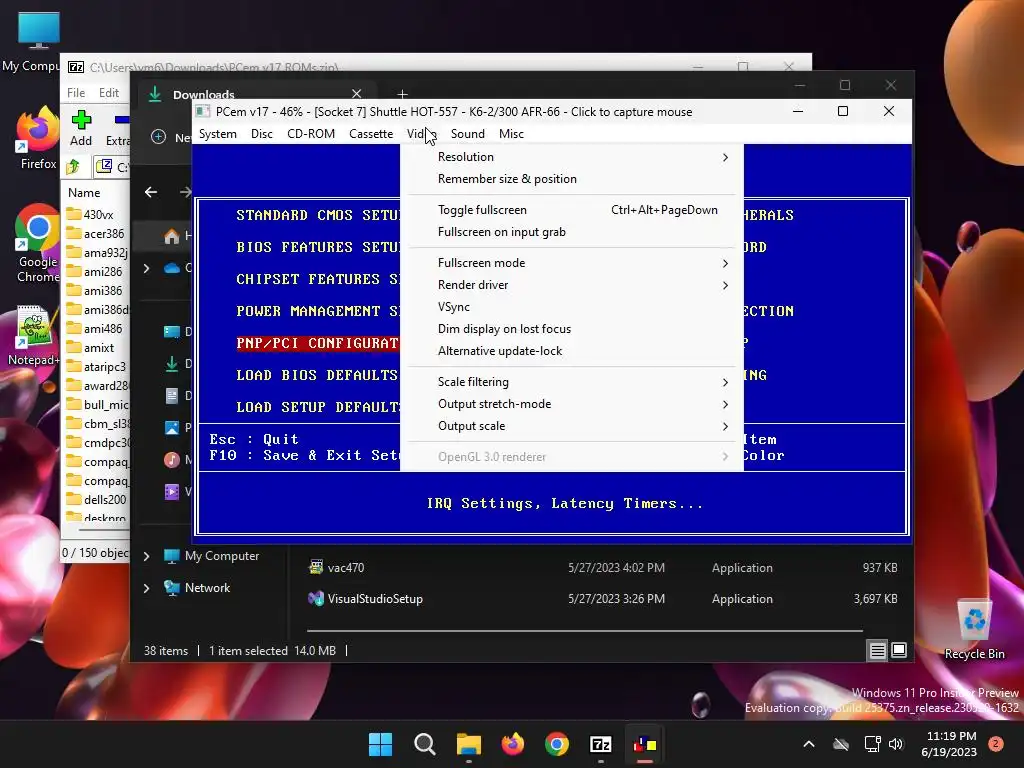Open the Misc menu in PCem
Image resolution: width=1024 pixels, height=768 pixels.
(x=511, y=134)
